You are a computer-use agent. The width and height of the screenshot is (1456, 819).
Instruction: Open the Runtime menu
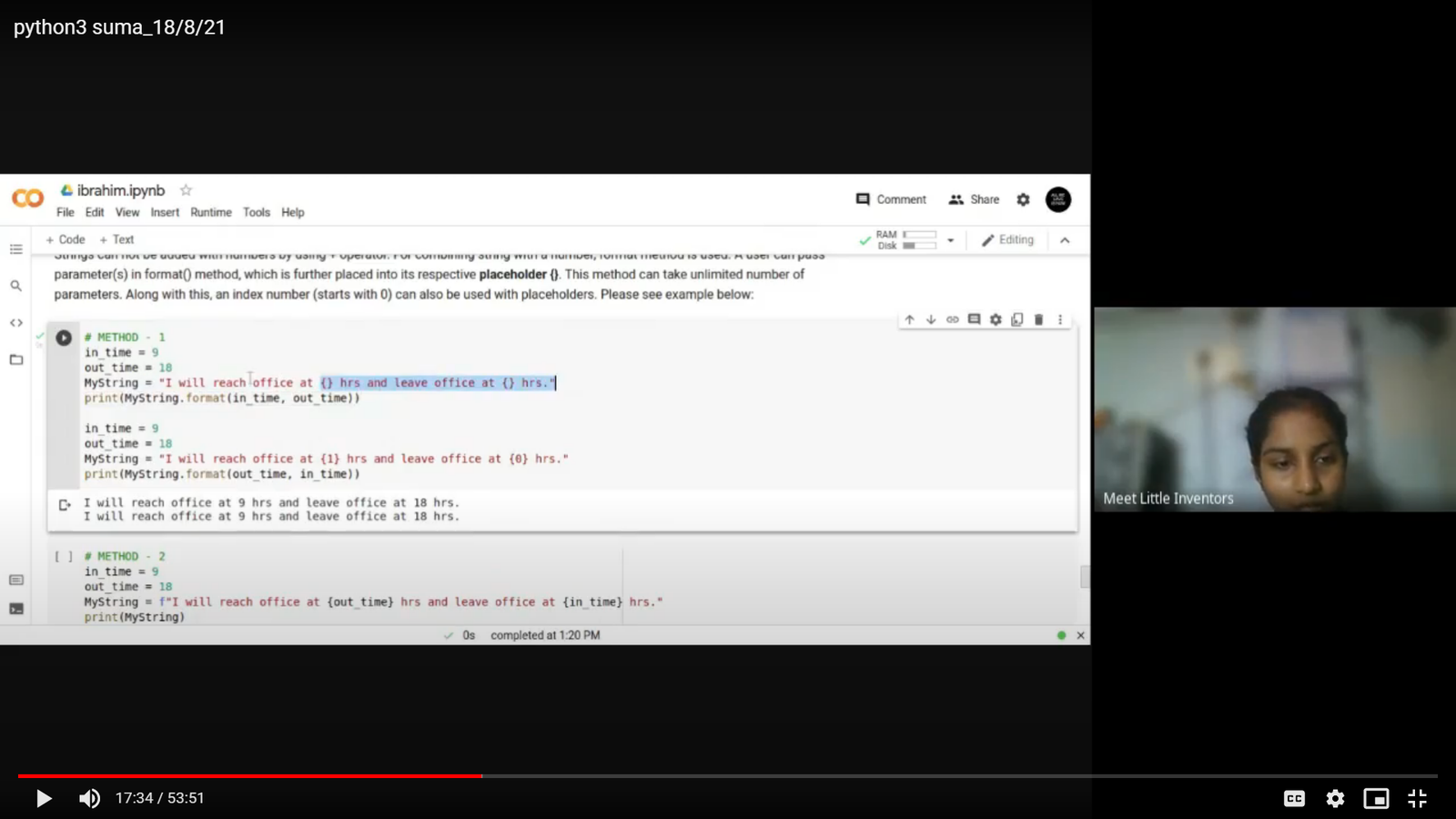tap(210, 212)
